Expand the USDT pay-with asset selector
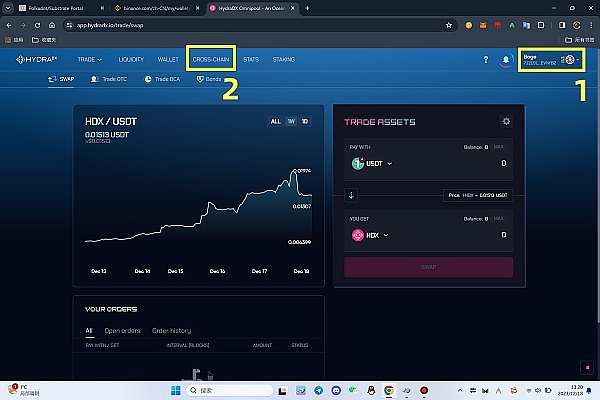 pyautogui.click(x=373, y=163)
